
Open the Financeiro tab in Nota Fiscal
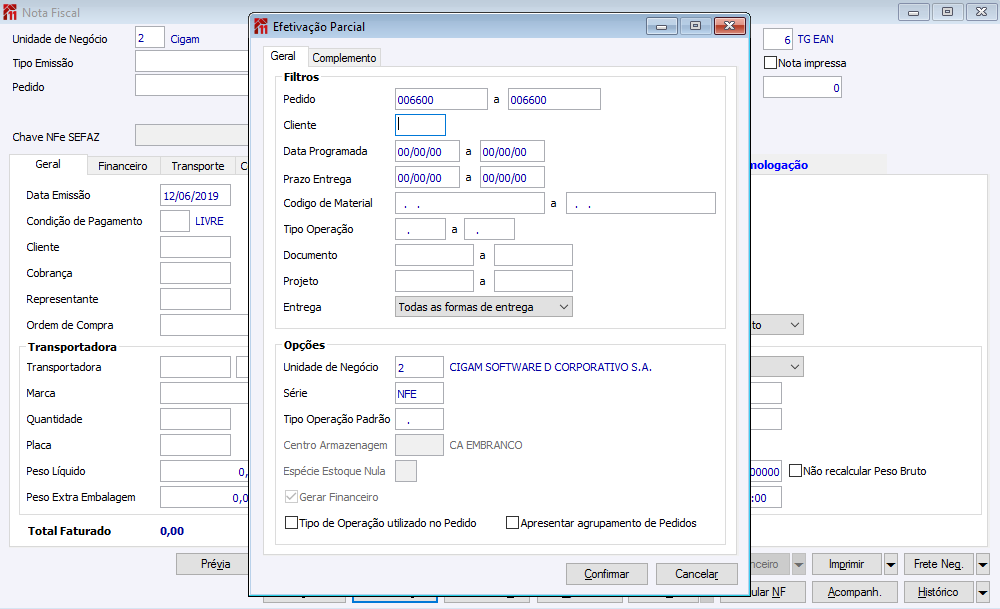pos(122,166)
